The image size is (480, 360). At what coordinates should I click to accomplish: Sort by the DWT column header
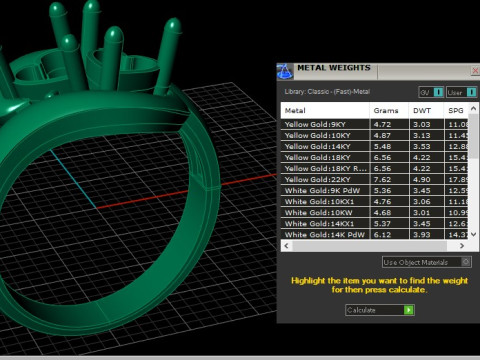coord(426,110)
